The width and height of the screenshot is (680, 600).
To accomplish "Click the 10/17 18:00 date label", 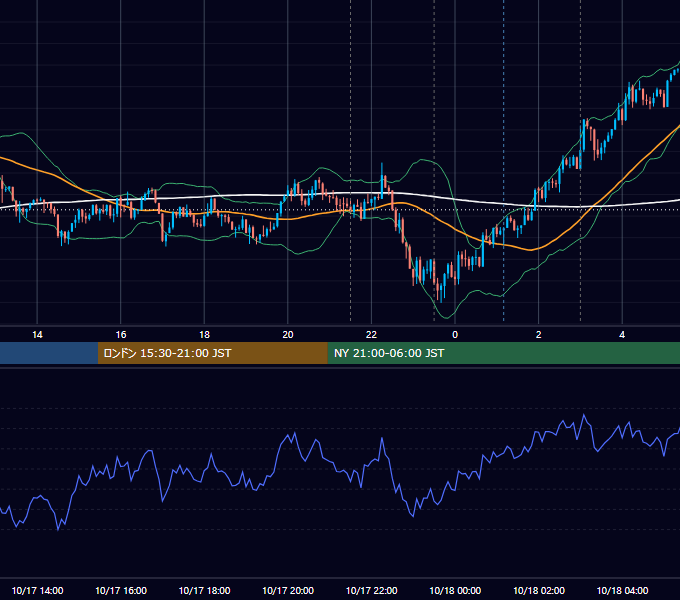I will pos(204,590).
